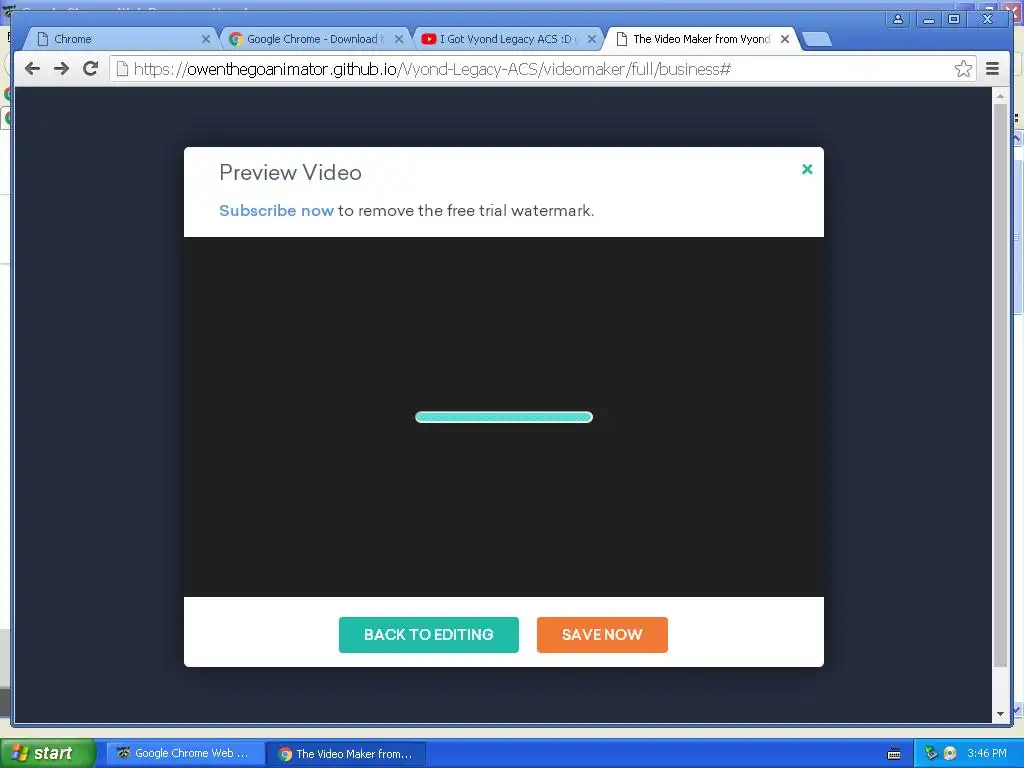Click the BACK TO EDITING button
Image resolution: width=1024 pixels, height=768 pixels.
[x=428, y=634]
